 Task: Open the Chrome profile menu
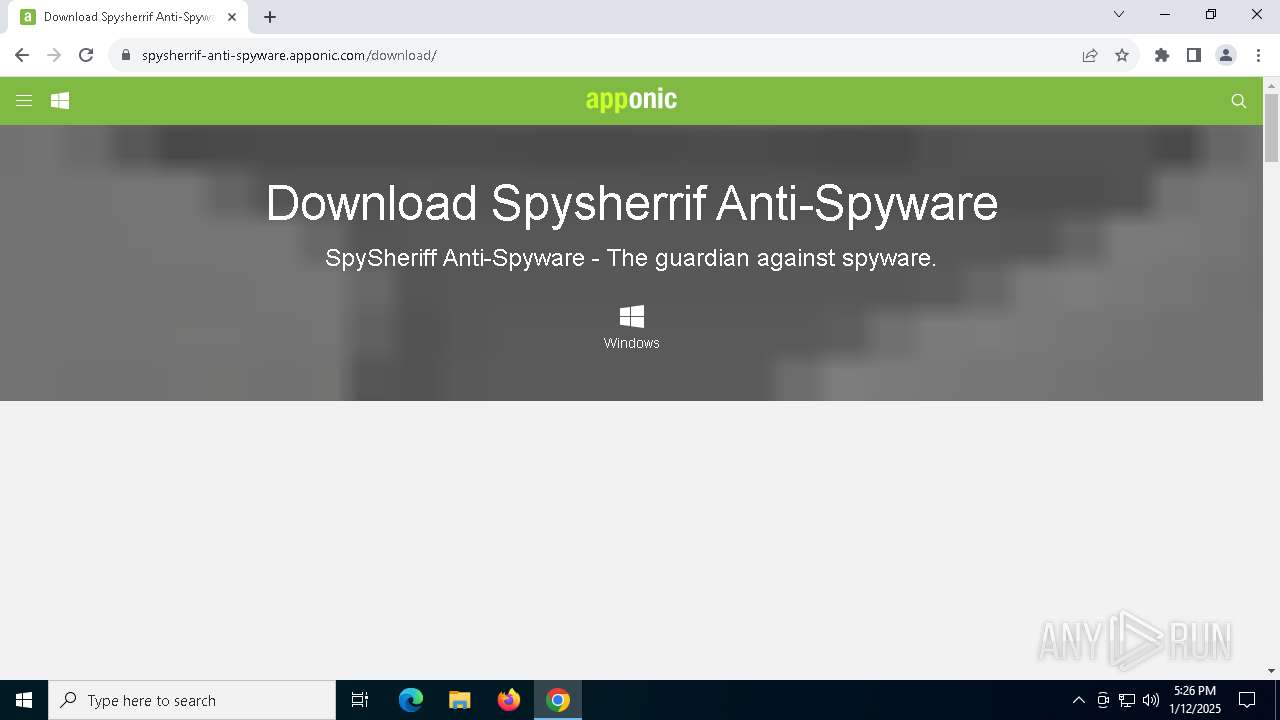(x=1226, y=55)
